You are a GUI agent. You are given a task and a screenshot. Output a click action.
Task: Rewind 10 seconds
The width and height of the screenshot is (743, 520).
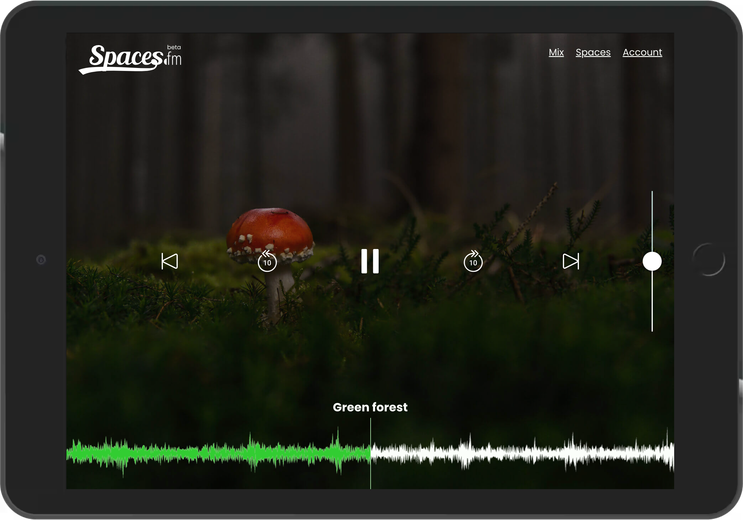267,261
